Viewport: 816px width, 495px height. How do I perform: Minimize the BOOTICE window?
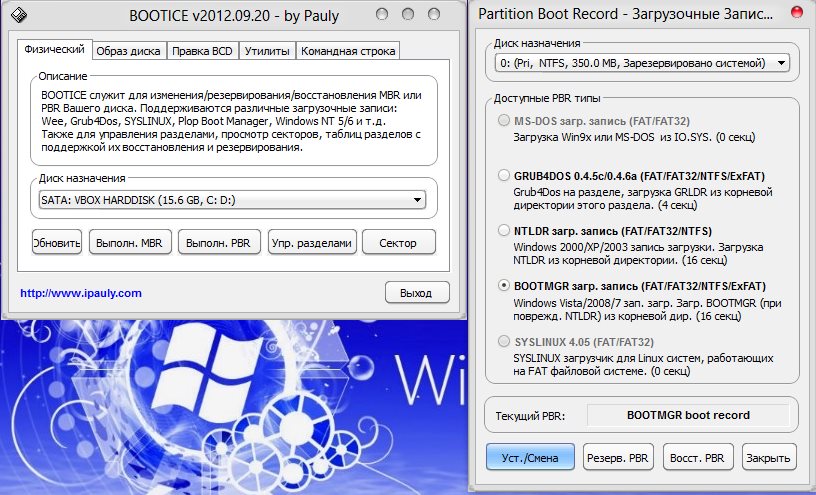(380, 16)
